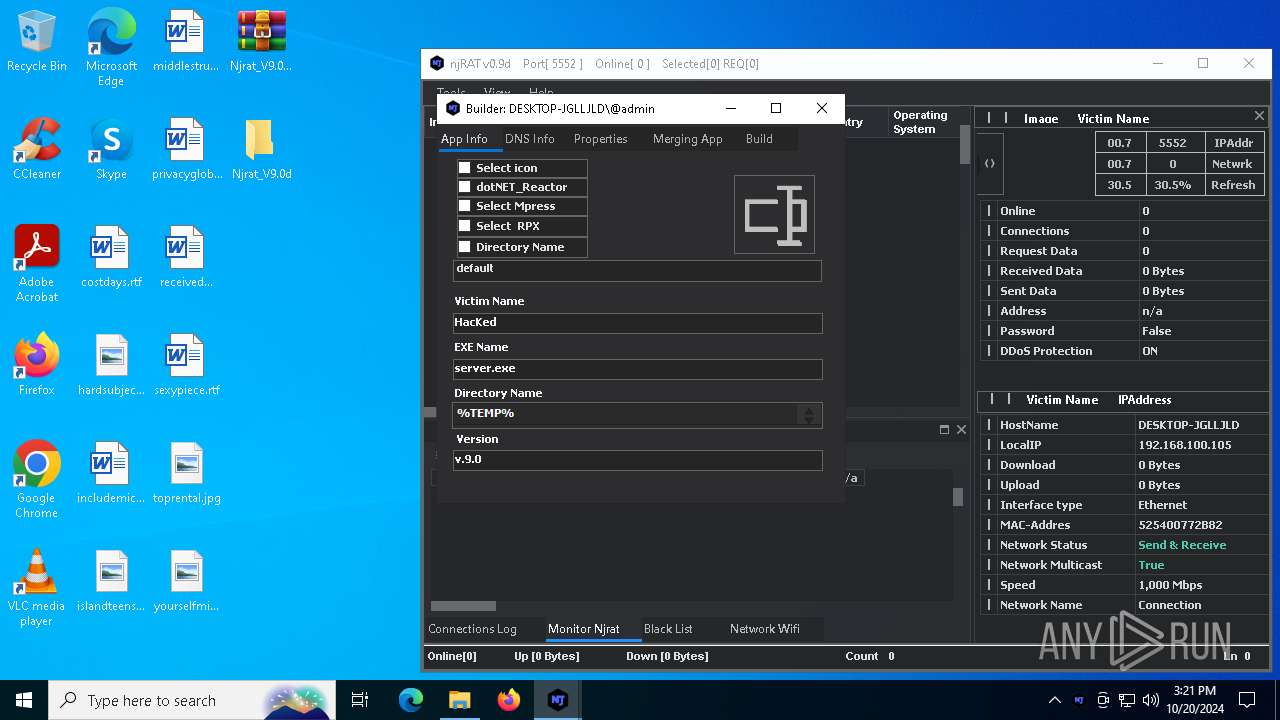
Task: Enable the Select Mpress checkbox
Action: click(x=464, y=206)
